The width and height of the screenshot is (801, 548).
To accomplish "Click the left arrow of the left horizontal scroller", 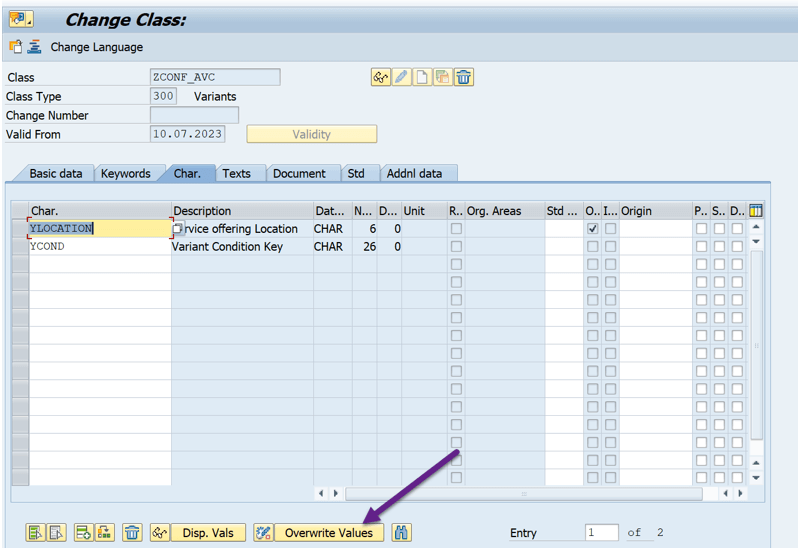I will tap(321, 493).
